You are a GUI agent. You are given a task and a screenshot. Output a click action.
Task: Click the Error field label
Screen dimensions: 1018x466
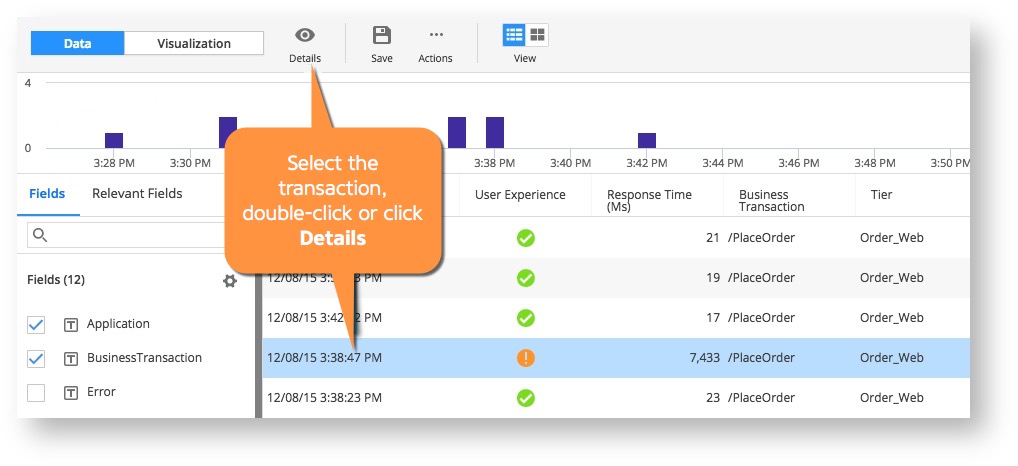tap(101, 392)
